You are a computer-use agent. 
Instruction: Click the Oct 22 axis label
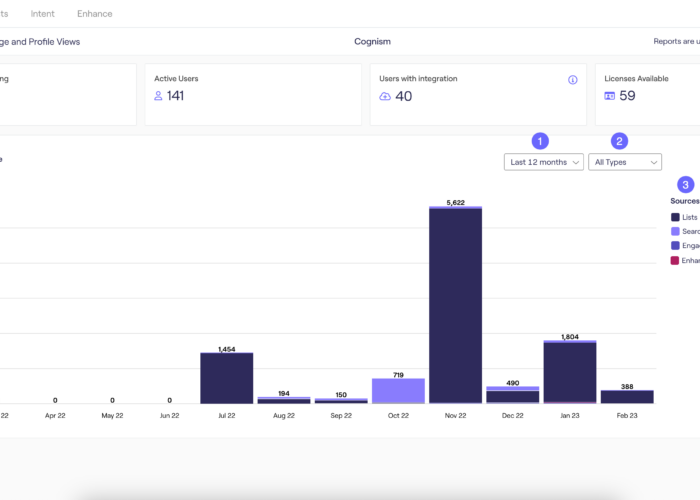398,416
